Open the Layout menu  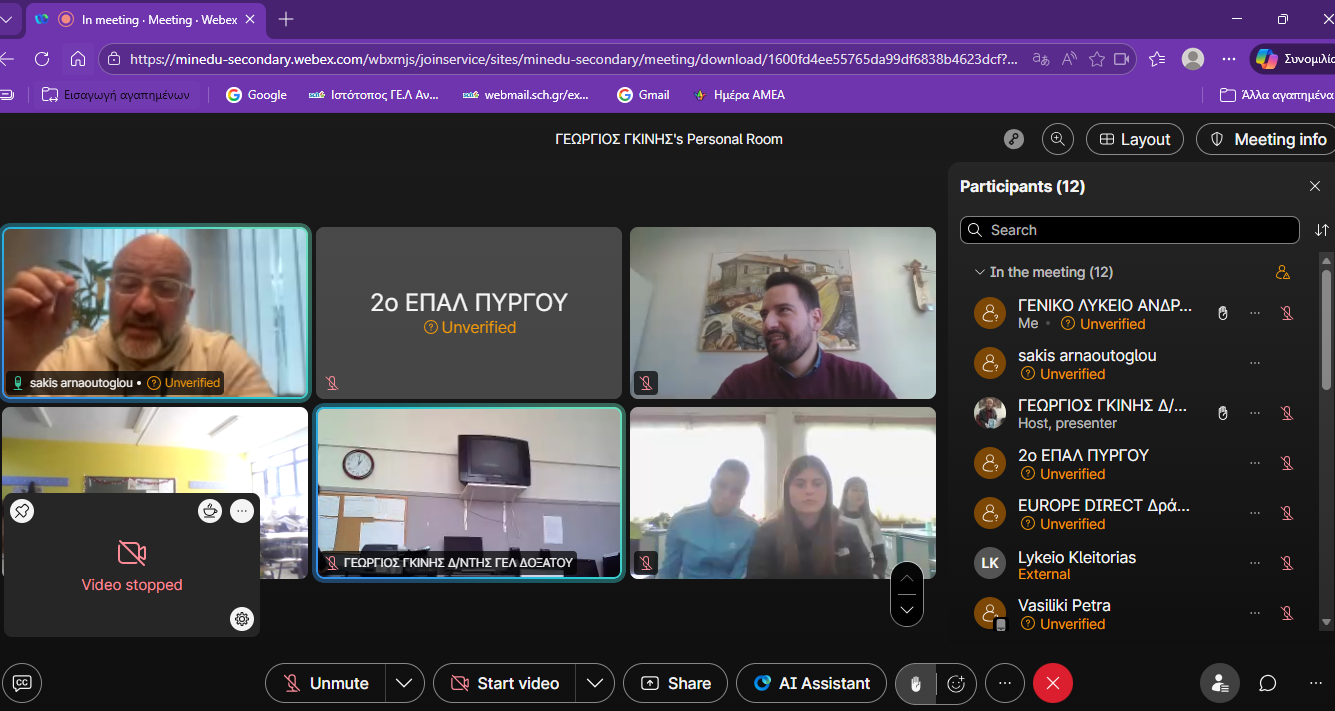point(1134,139)
